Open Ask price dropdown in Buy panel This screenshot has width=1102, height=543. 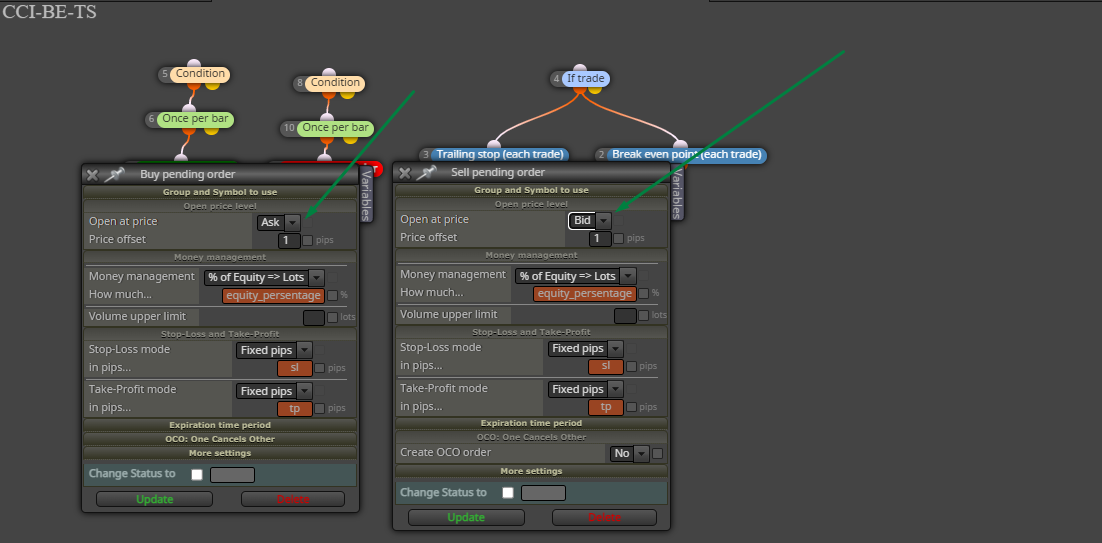coord(279,222)
